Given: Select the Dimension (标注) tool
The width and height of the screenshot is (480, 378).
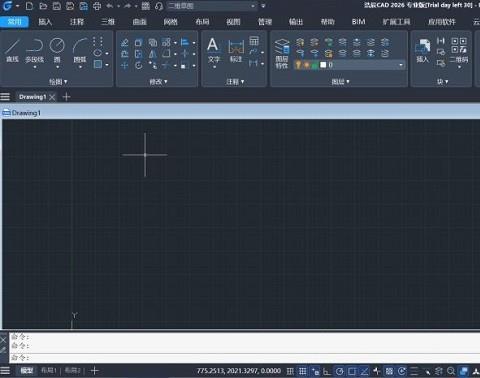Looking at the screenshot, I should point(236,50).
